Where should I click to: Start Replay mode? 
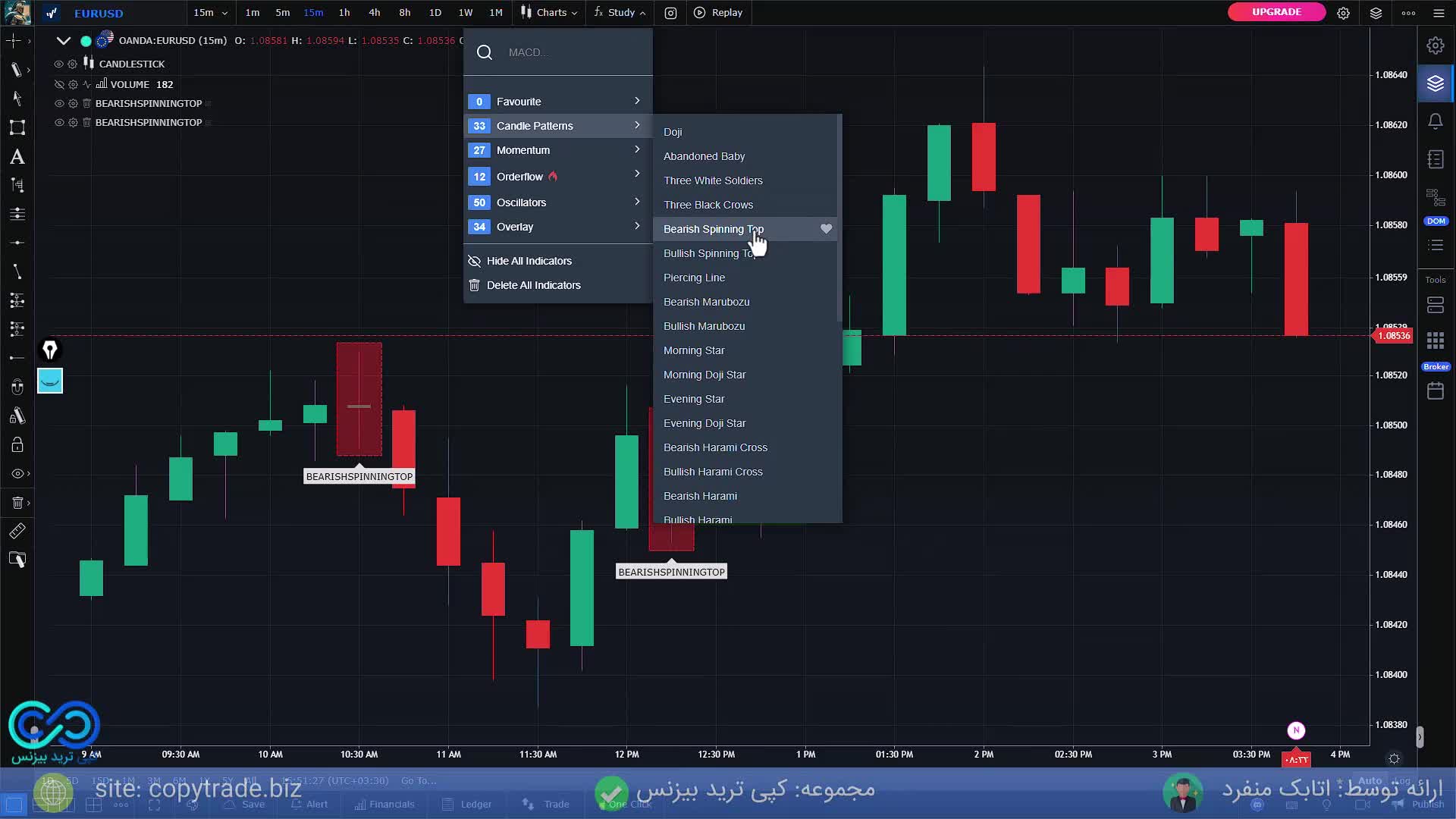tap(717, 12)
